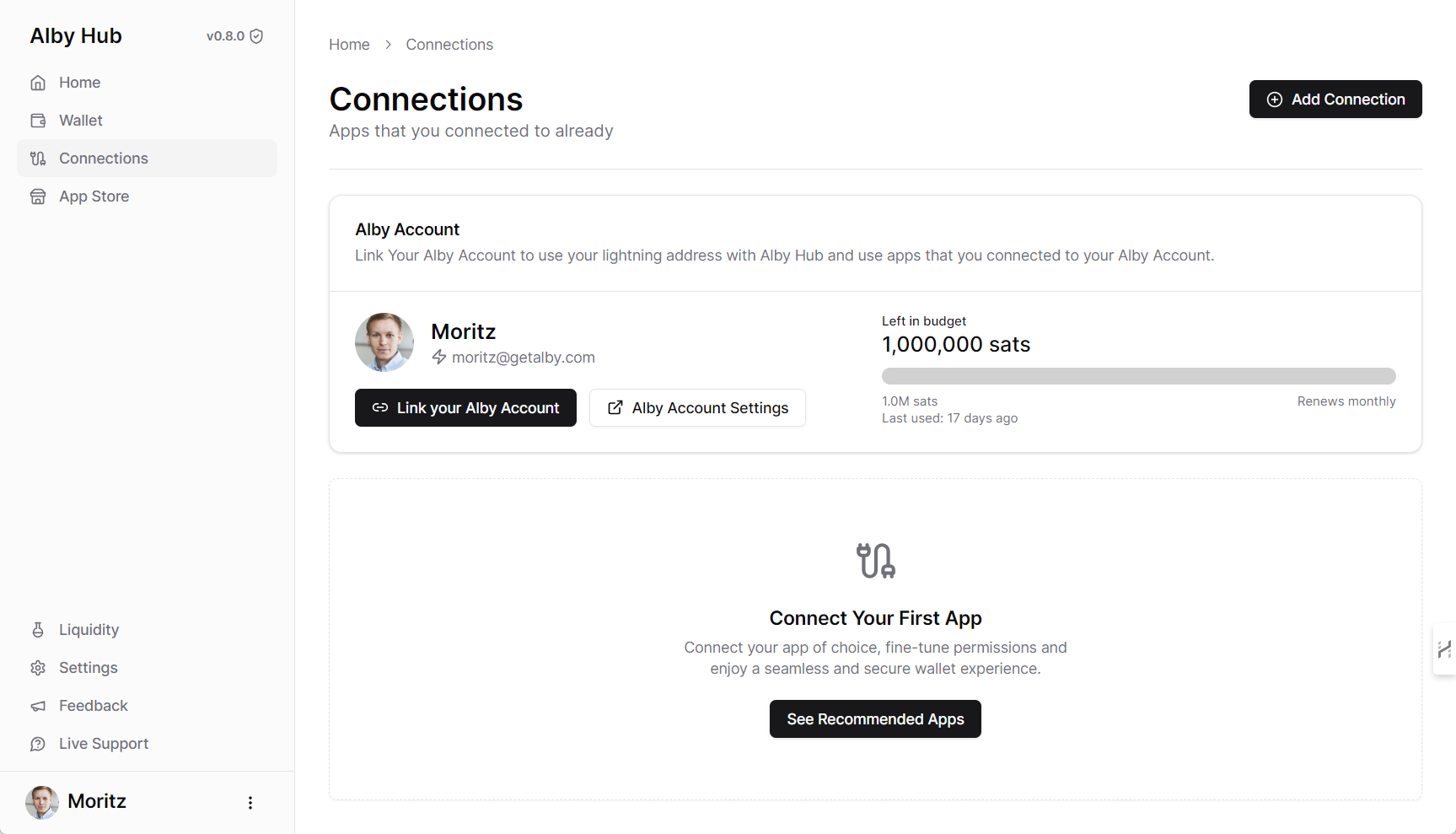Viewport: 1456px width, 834px height.
Task: Click Moritz's profile photo in account card
Action: tap(384, 342)
